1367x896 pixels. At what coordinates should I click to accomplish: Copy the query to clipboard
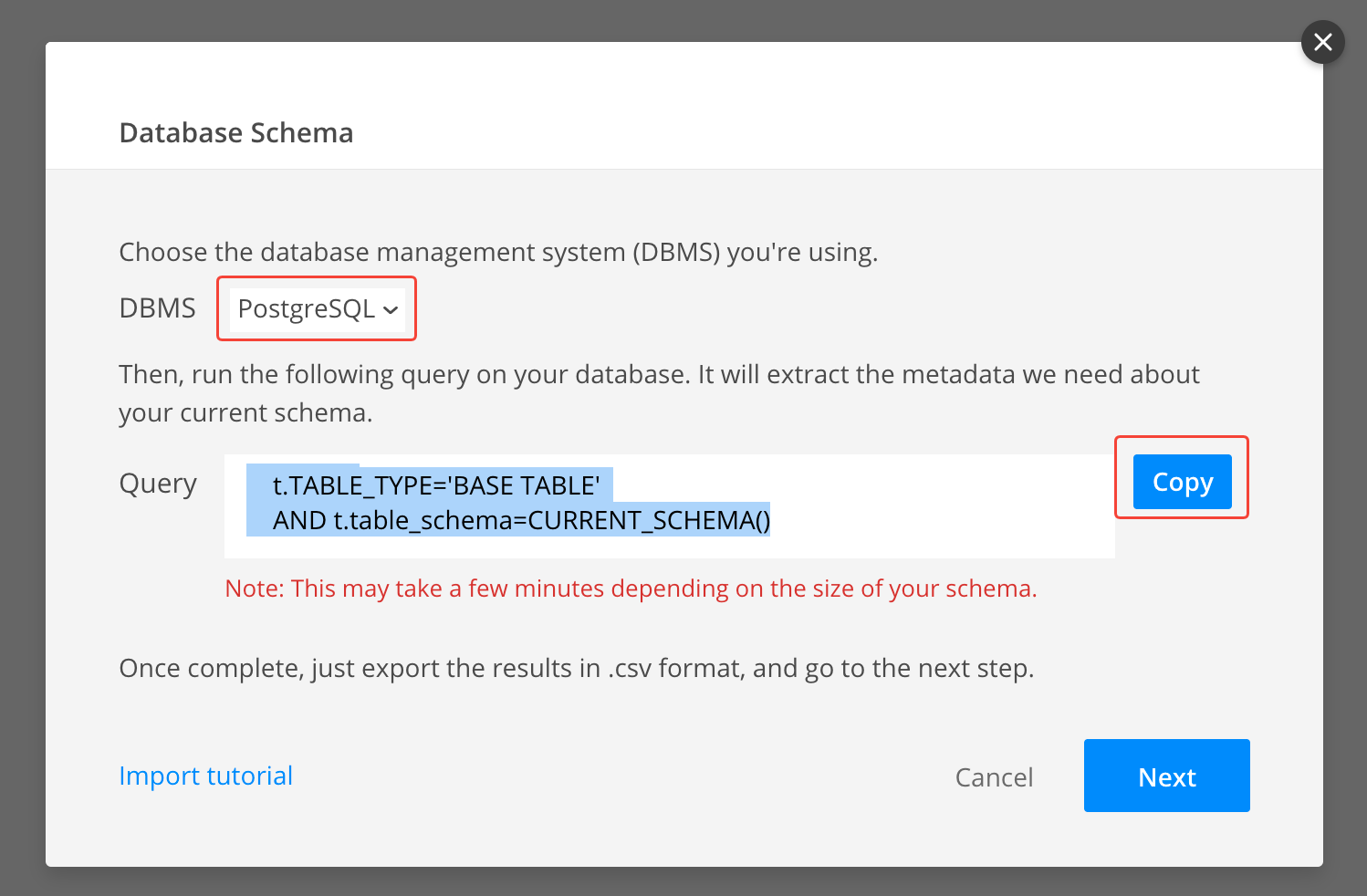[x=1182, y=482]
